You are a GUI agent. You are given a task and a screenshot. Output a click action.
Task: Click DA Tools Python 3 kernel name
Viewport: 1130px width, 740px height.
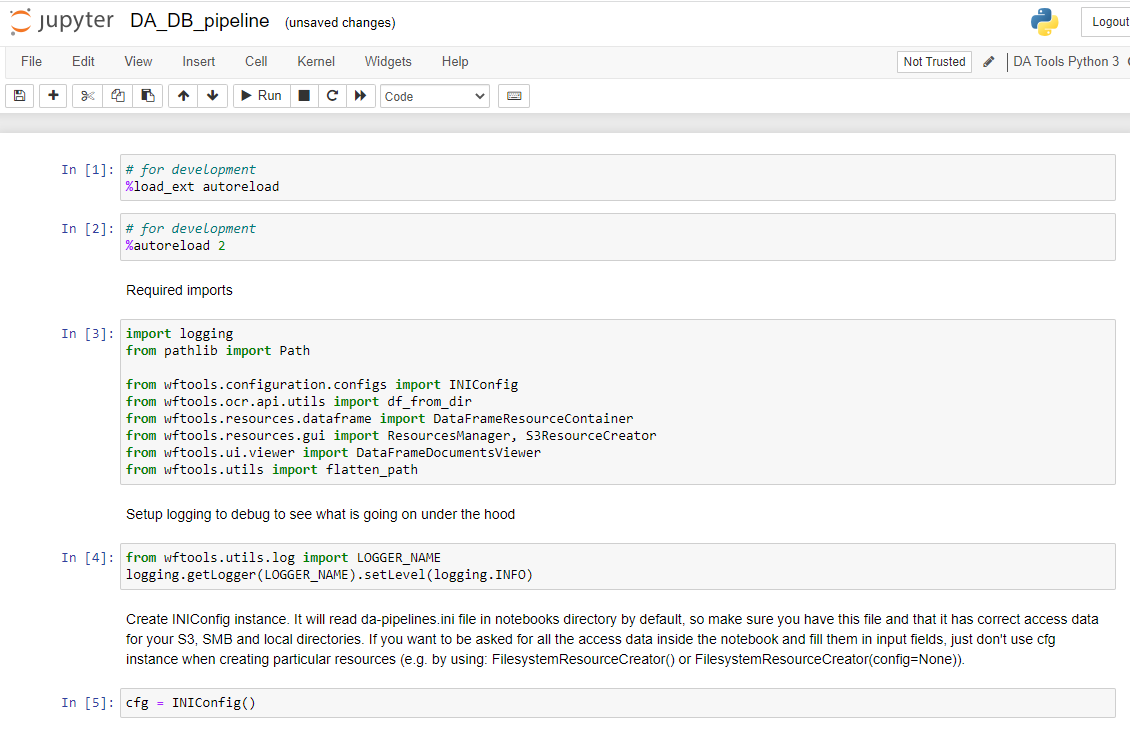click(1066, 62)
